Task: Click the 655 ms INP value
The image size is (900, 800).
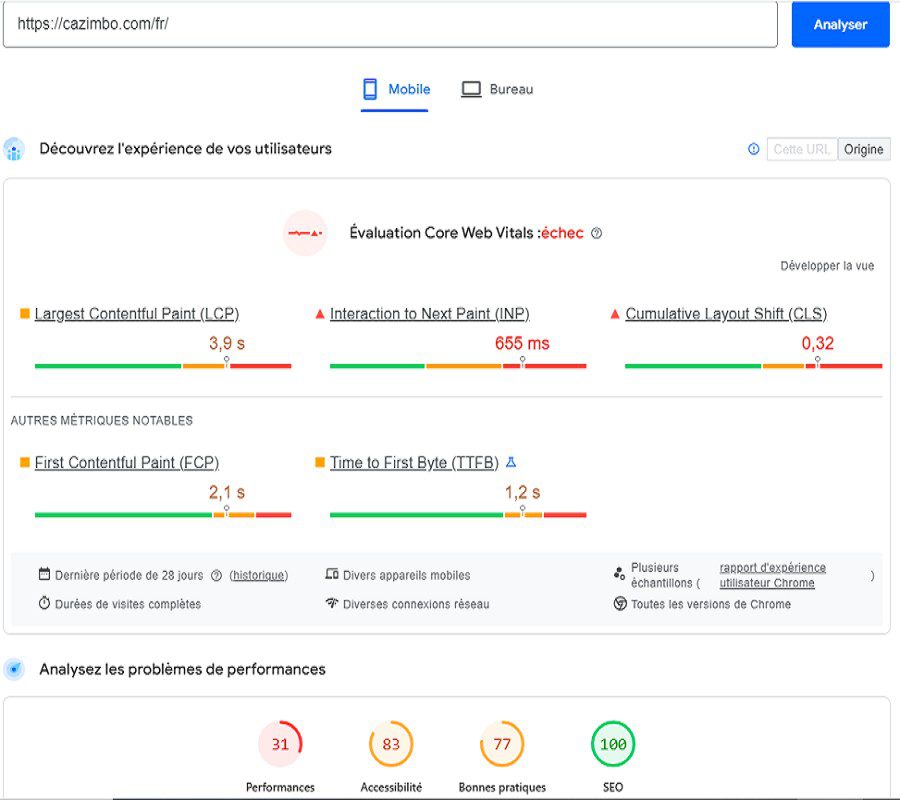Action: [x=522, y=343]
